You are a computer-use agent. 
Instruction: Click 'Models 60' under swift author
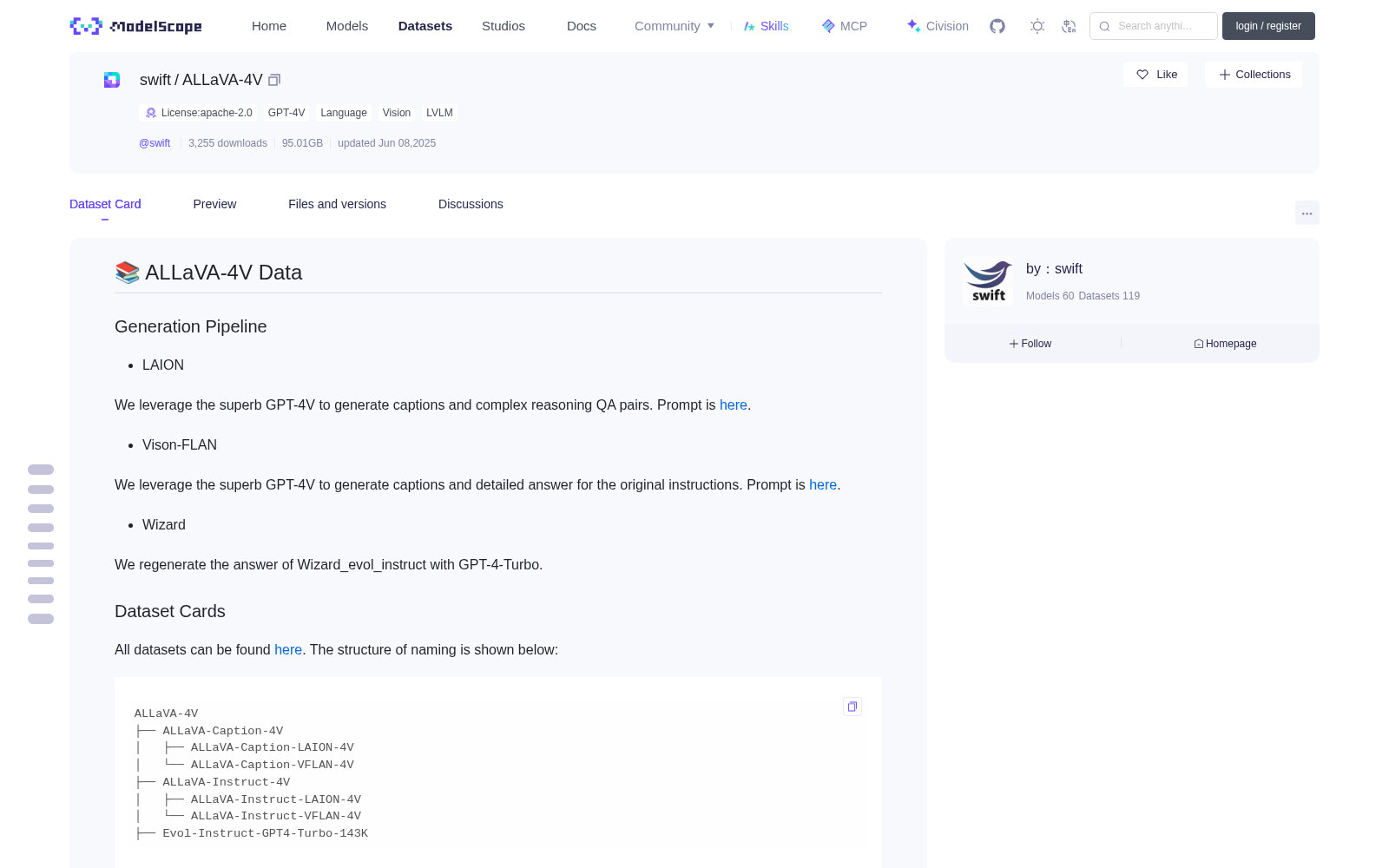click(x=1050, y=296)
